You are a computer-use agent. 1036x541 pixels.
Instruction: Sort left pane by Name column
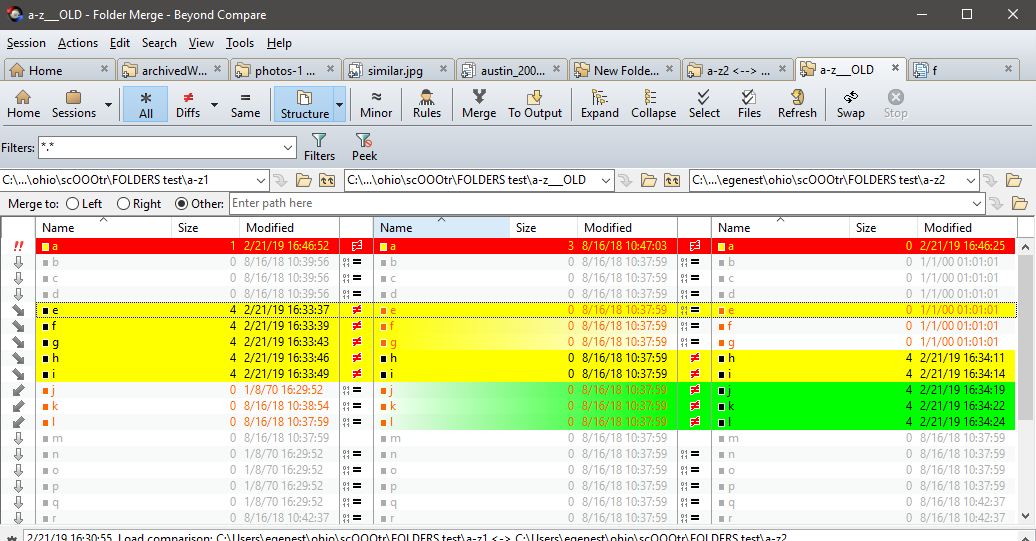[102, 228]
